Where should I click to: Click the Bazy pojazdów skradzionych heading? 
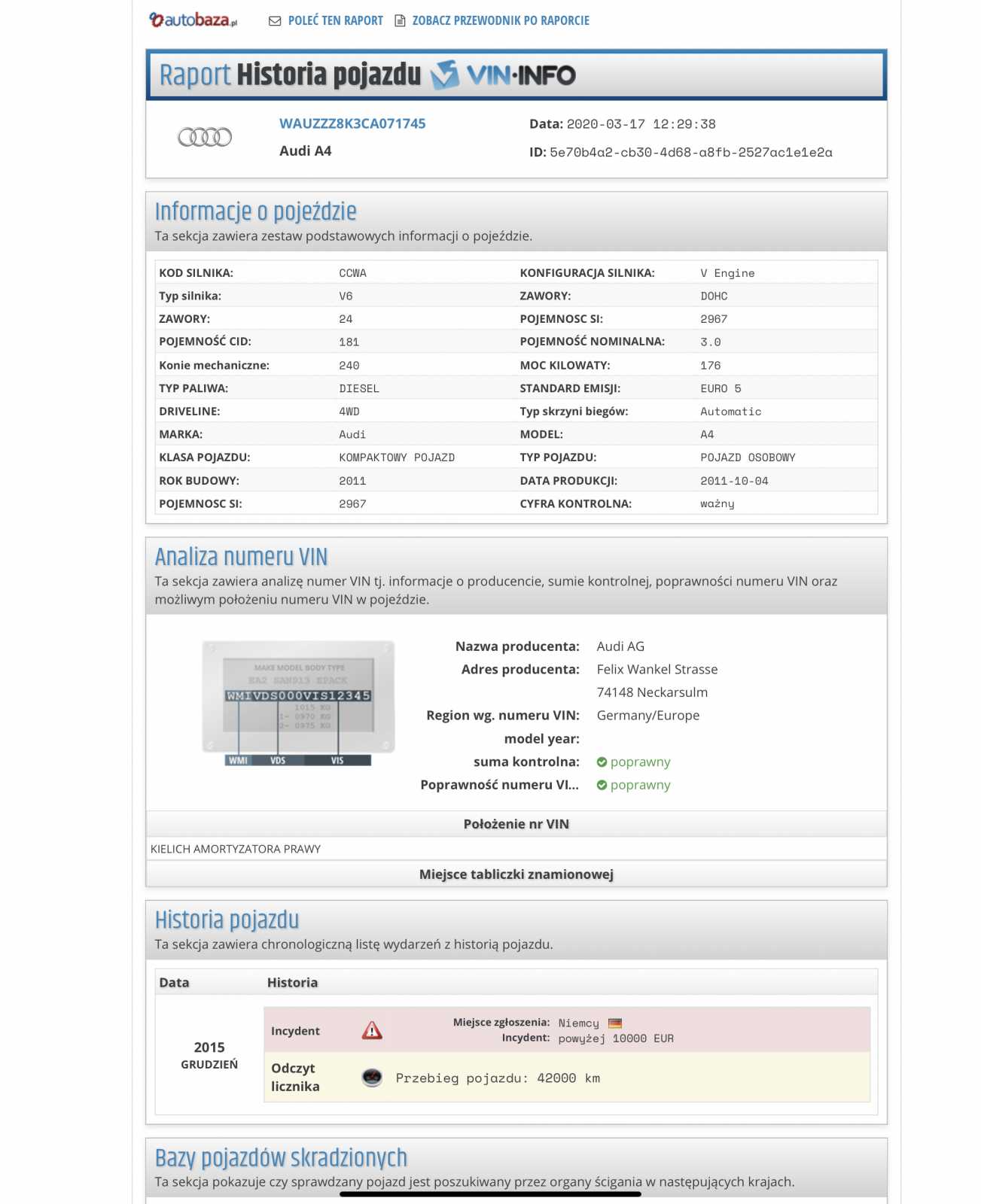(281, 1157)
